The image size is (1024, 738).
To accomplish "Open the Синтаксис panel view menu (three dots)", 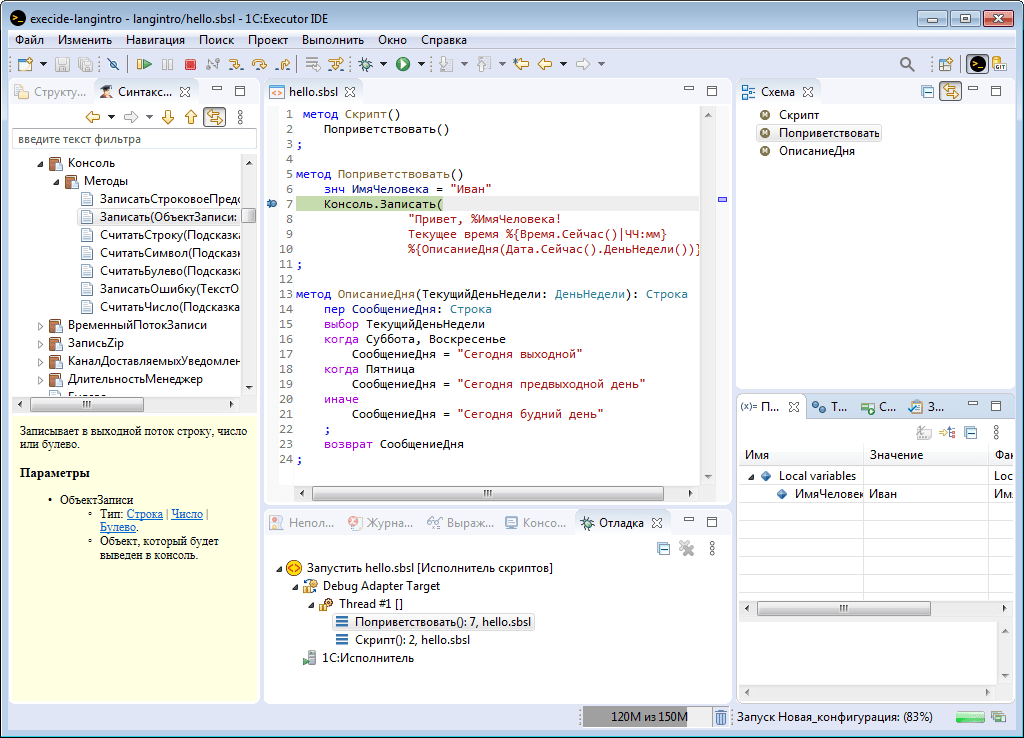I will [x=240, y=117].
